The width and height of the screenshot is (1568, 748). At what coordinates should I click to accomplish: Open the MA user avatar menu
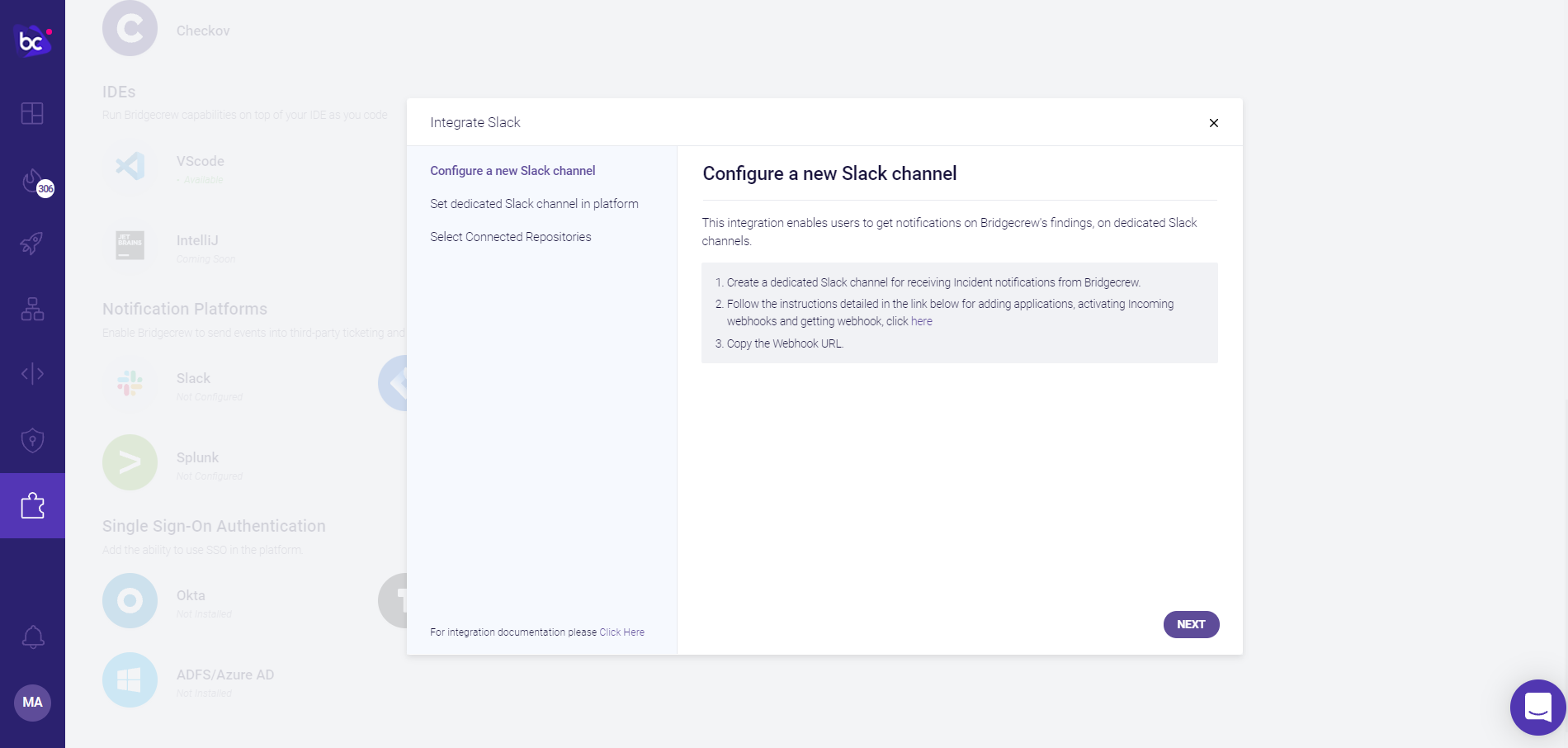point(32,703)
